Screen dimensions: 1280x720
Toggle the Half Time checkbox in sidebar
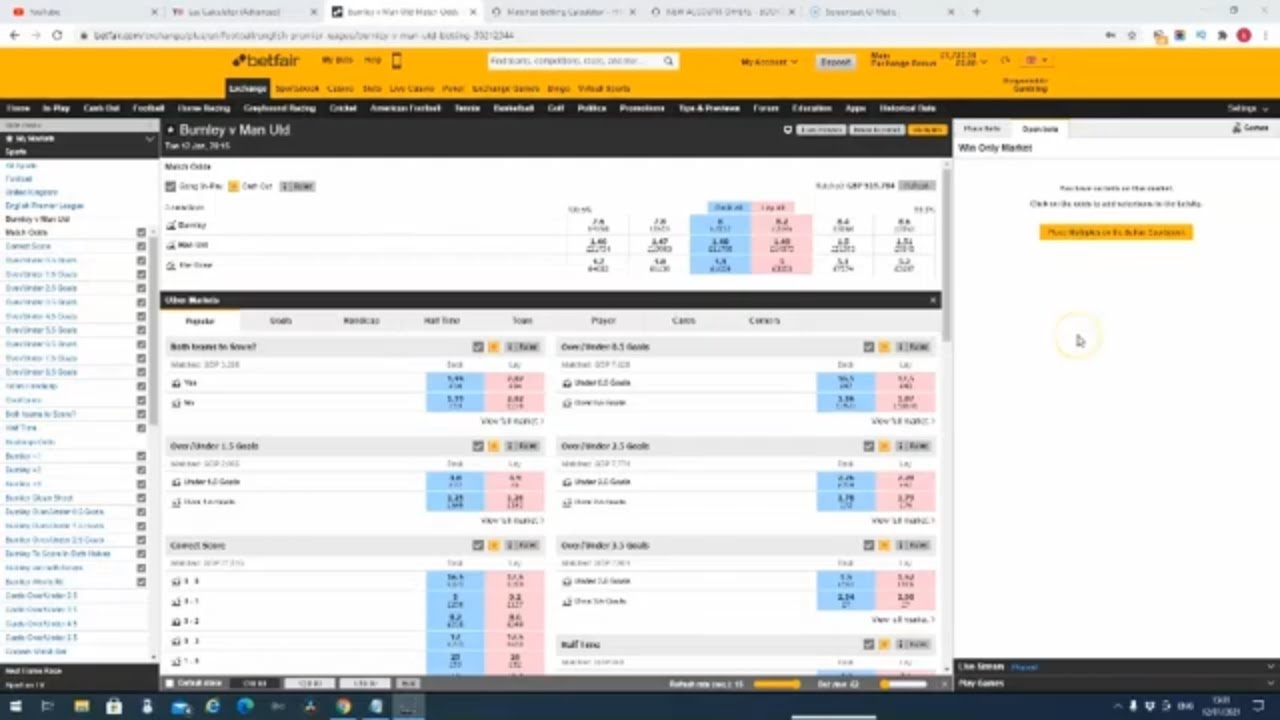tap(141, 428)
